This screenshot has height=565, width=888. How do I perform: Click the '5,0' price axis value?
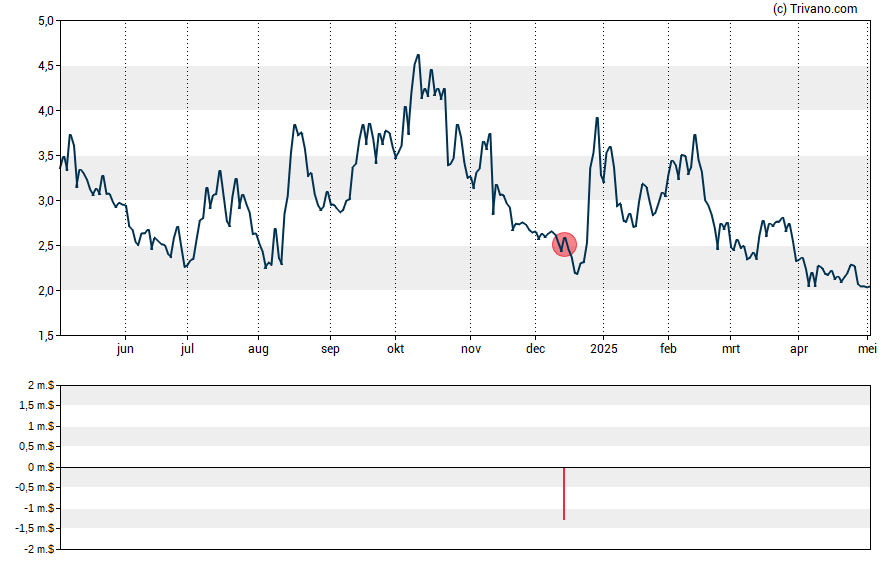click(46, 21)
